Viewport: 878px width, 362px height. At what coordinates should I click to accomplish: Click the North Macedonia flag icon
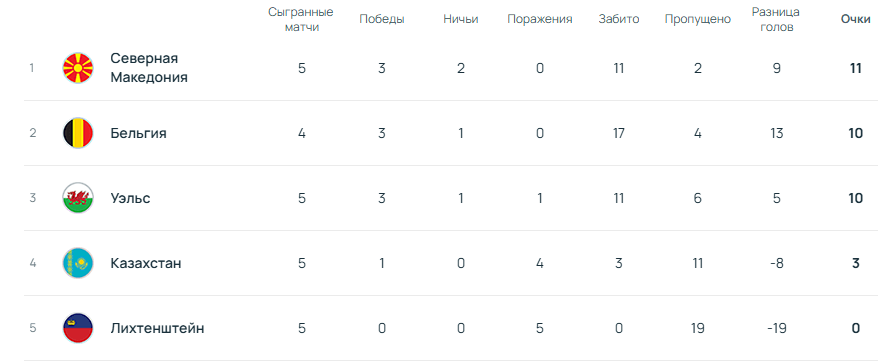(78, 68)
